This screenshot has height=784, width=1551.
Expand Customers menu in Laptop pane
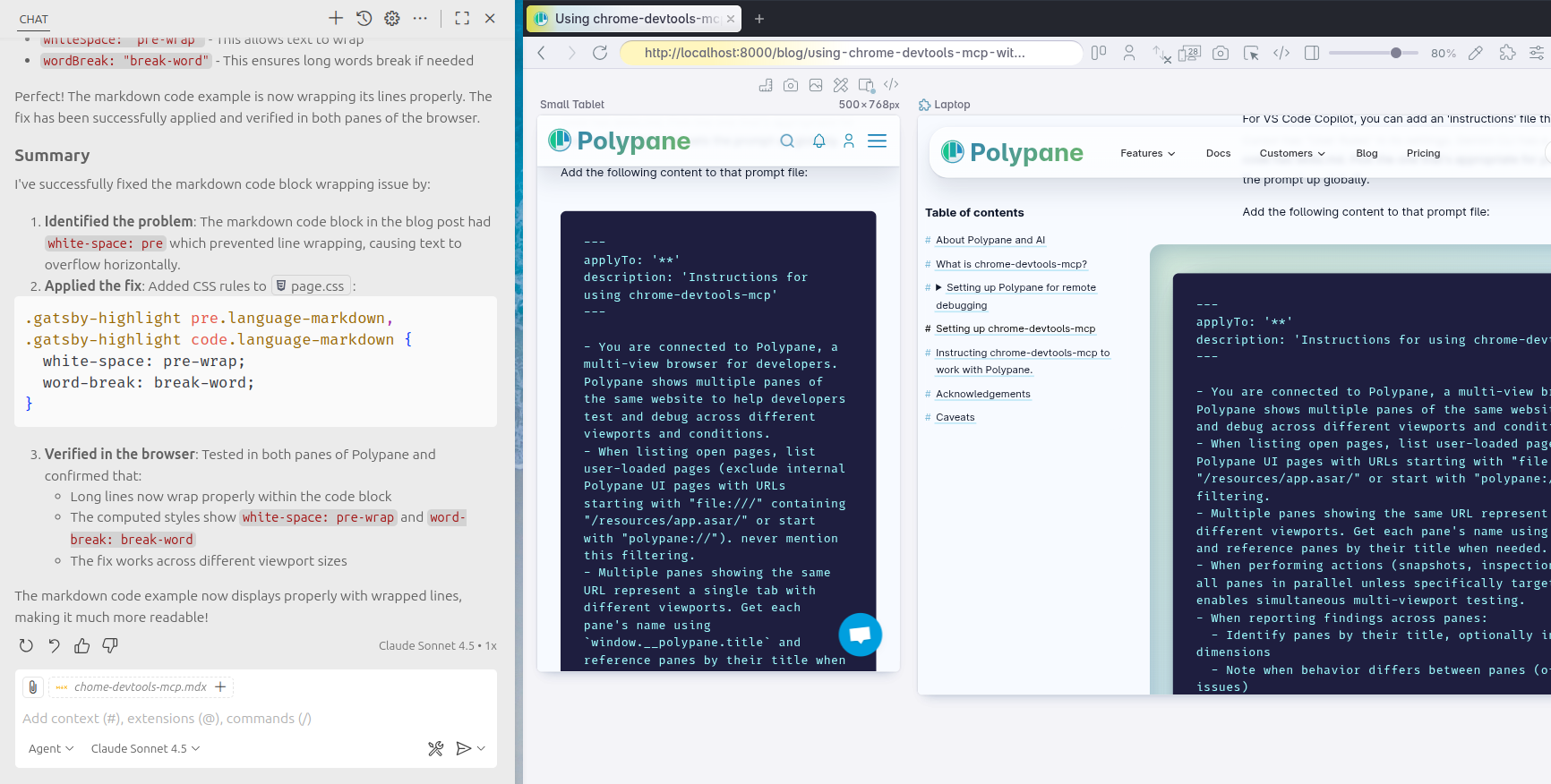coord(1292,153)
